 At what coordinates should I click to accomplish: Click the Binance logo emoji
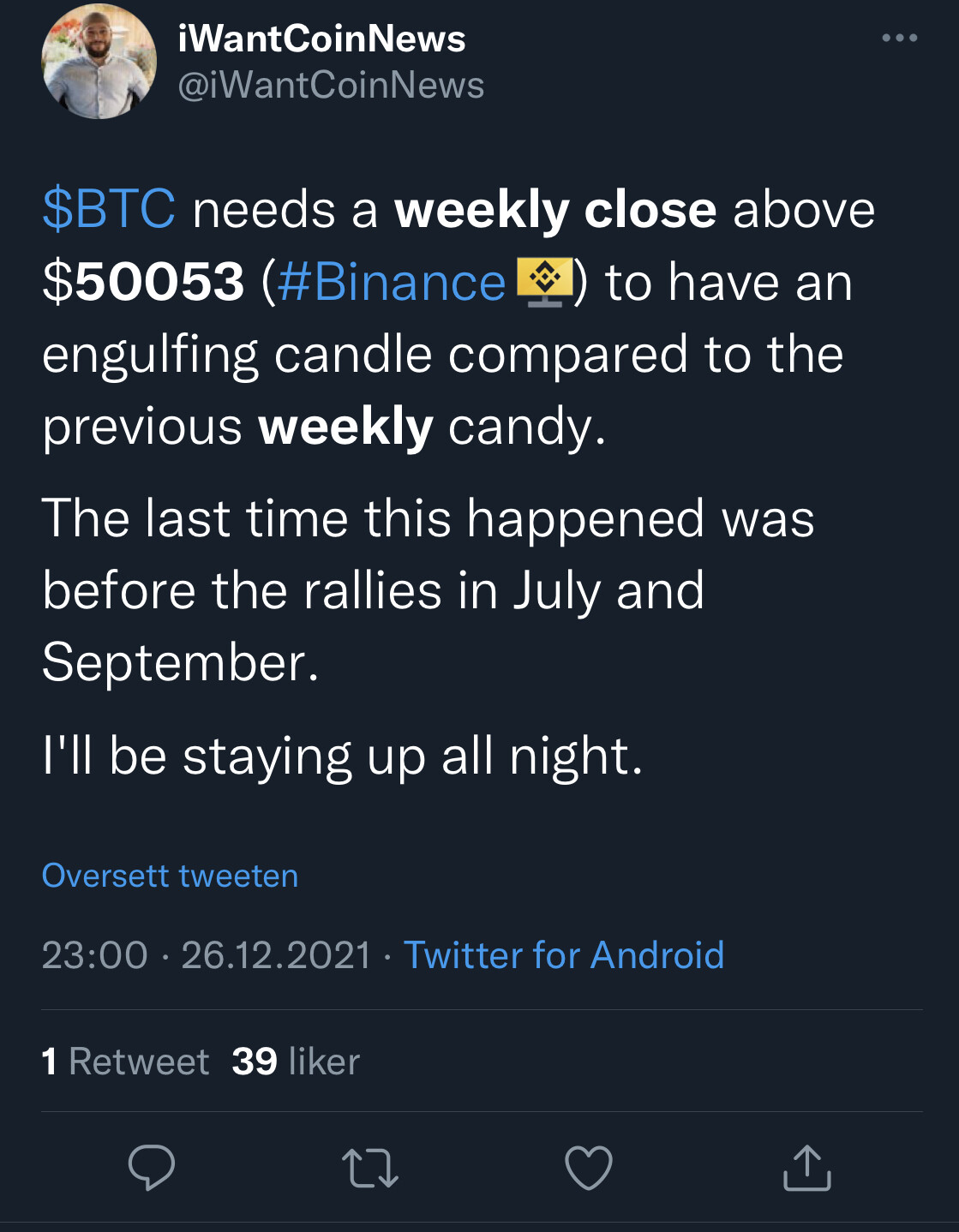(x=544, y=282)
